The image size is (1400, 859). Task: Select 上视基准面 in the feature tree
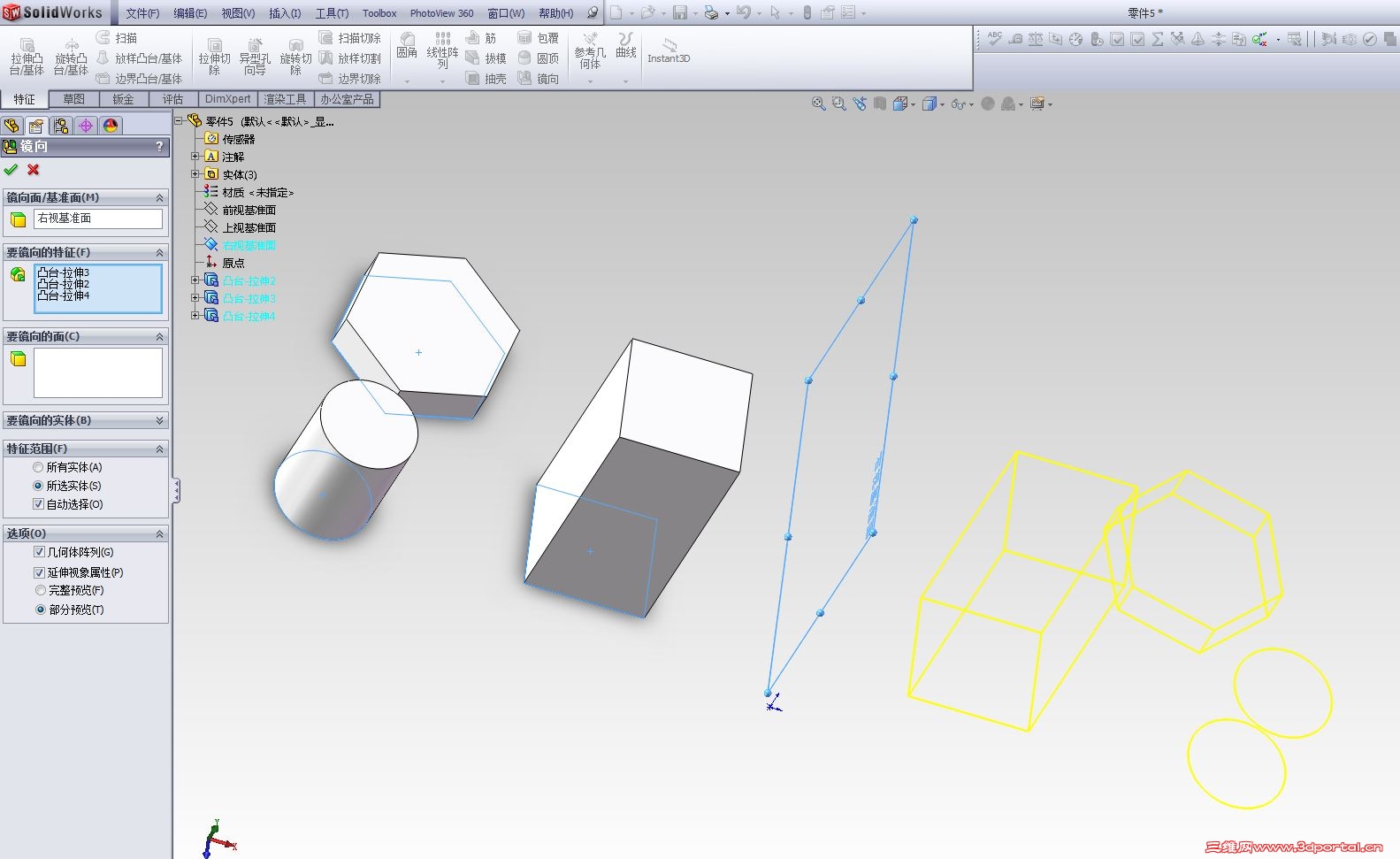coord(249,227)
